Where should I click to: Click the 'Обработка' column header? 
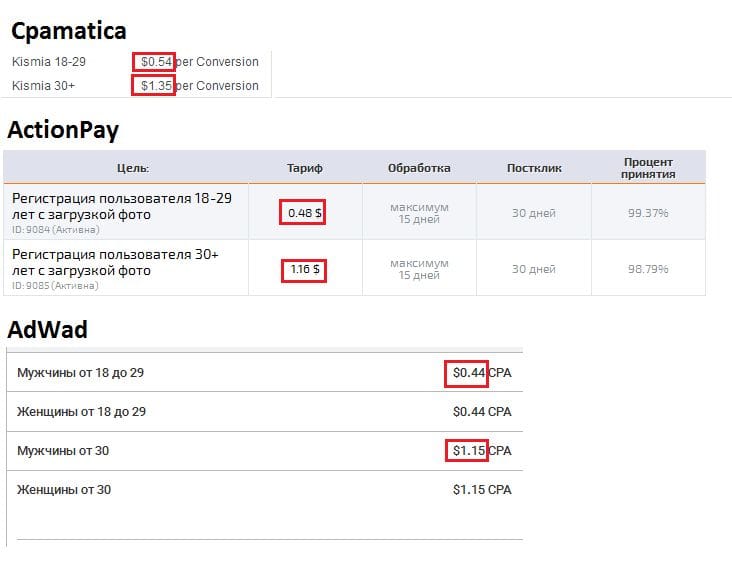pyautogui.click(x=419, y=168)
